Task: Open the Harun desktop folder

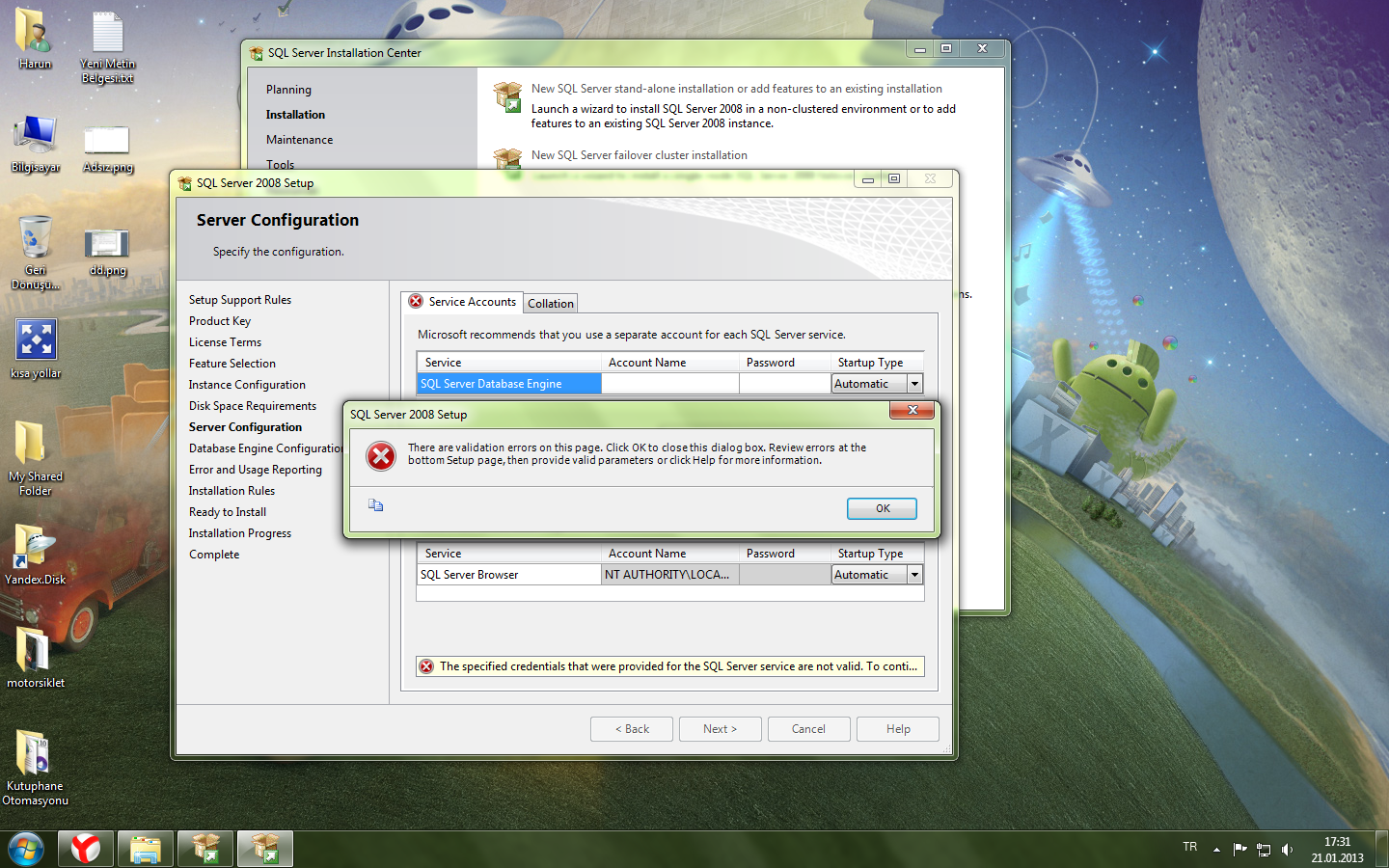Action: click(35, 39)
